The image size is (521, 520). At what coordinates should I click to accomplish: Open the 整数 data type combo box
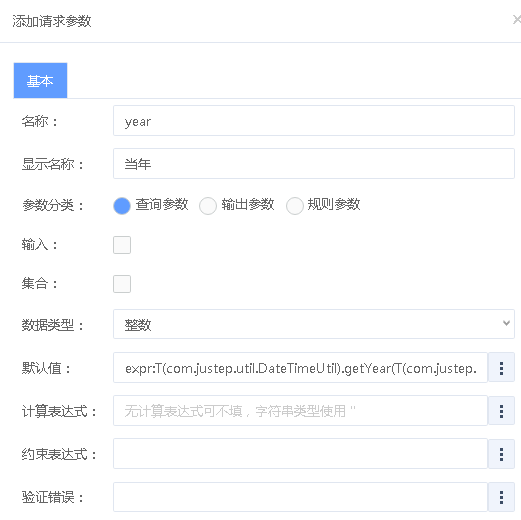pos(314,324)
